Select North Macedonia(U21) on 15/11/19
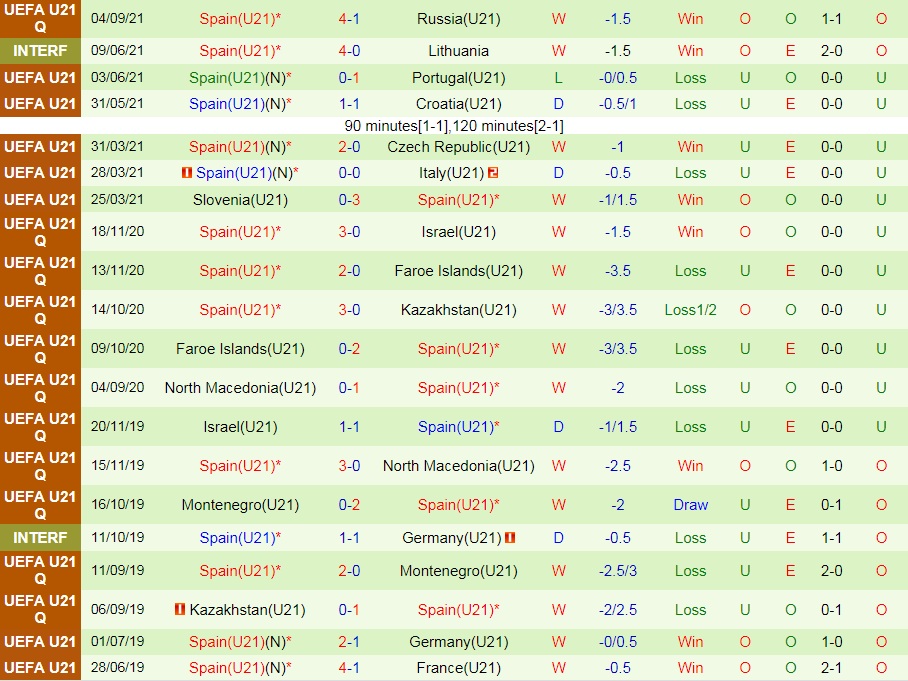The height and width of the screenshot is (681, 908). [x=459, y=466]
